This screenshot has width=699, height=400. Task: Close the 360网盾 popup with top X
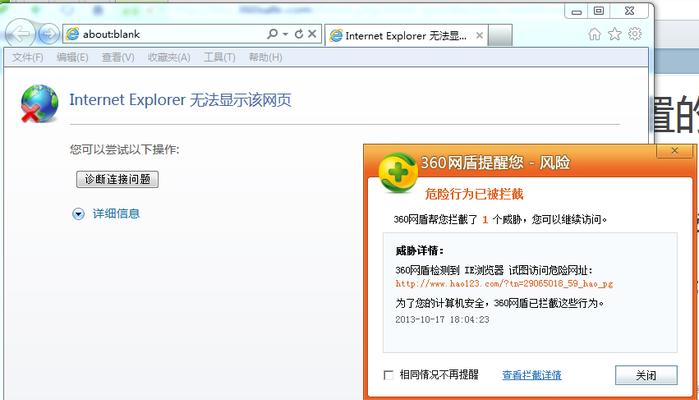674,151
